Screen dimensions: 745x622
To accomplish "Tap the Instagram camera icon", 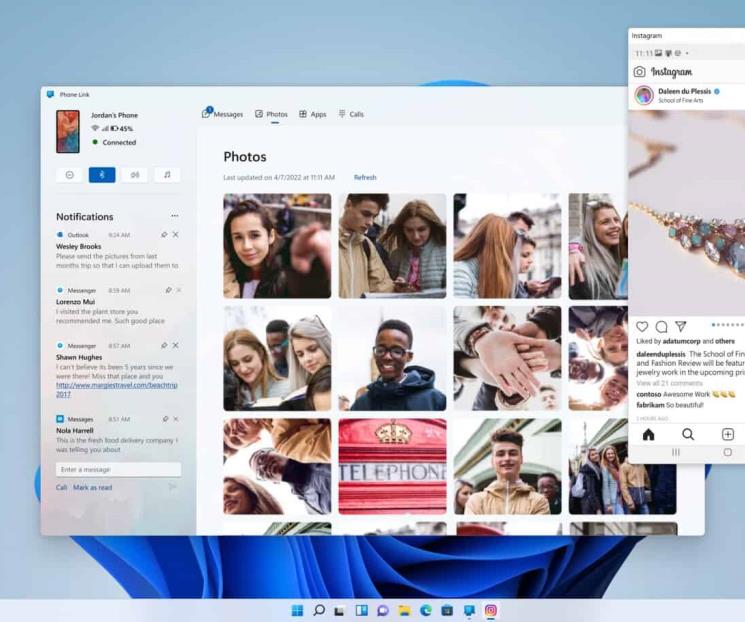I will (640, 72).
